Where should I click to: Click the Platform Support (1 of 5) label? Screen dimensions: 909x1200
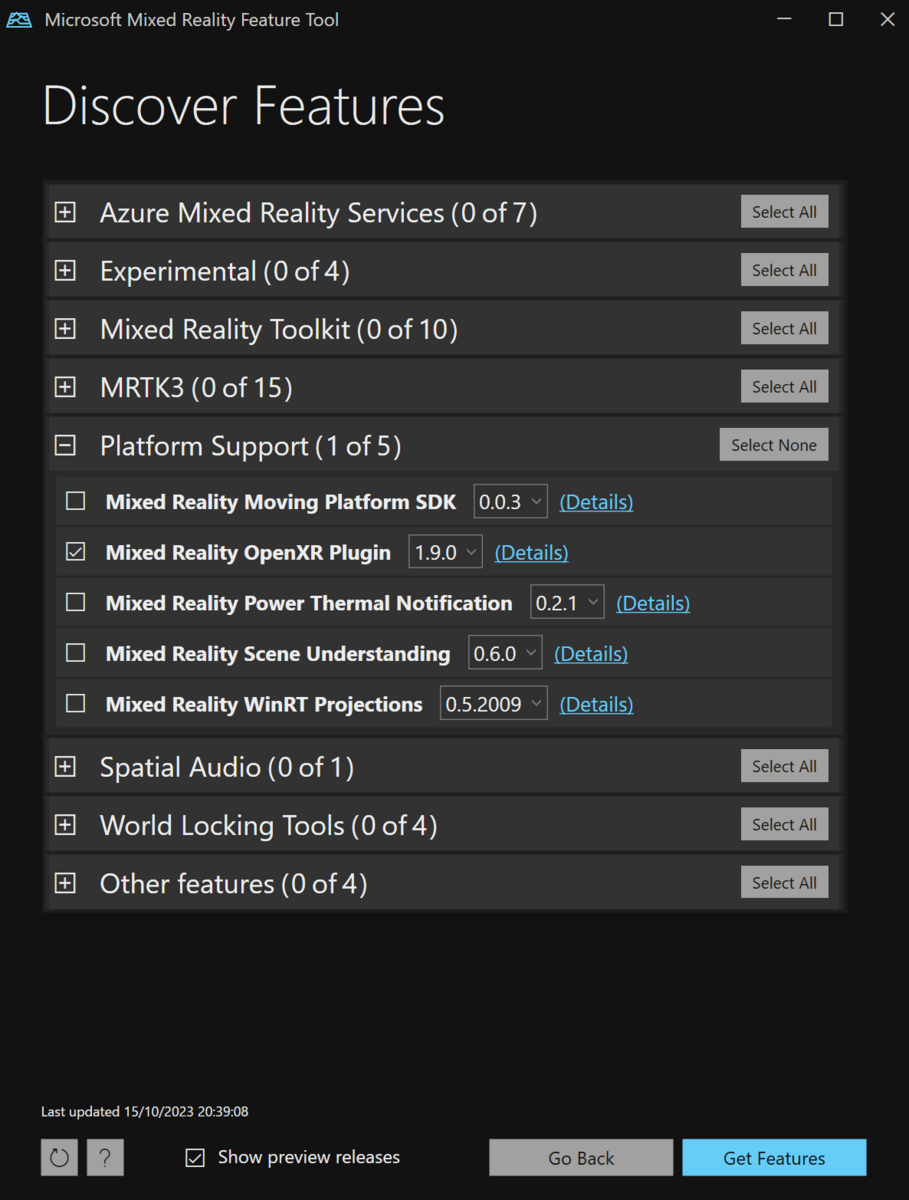tap(251, 446)
